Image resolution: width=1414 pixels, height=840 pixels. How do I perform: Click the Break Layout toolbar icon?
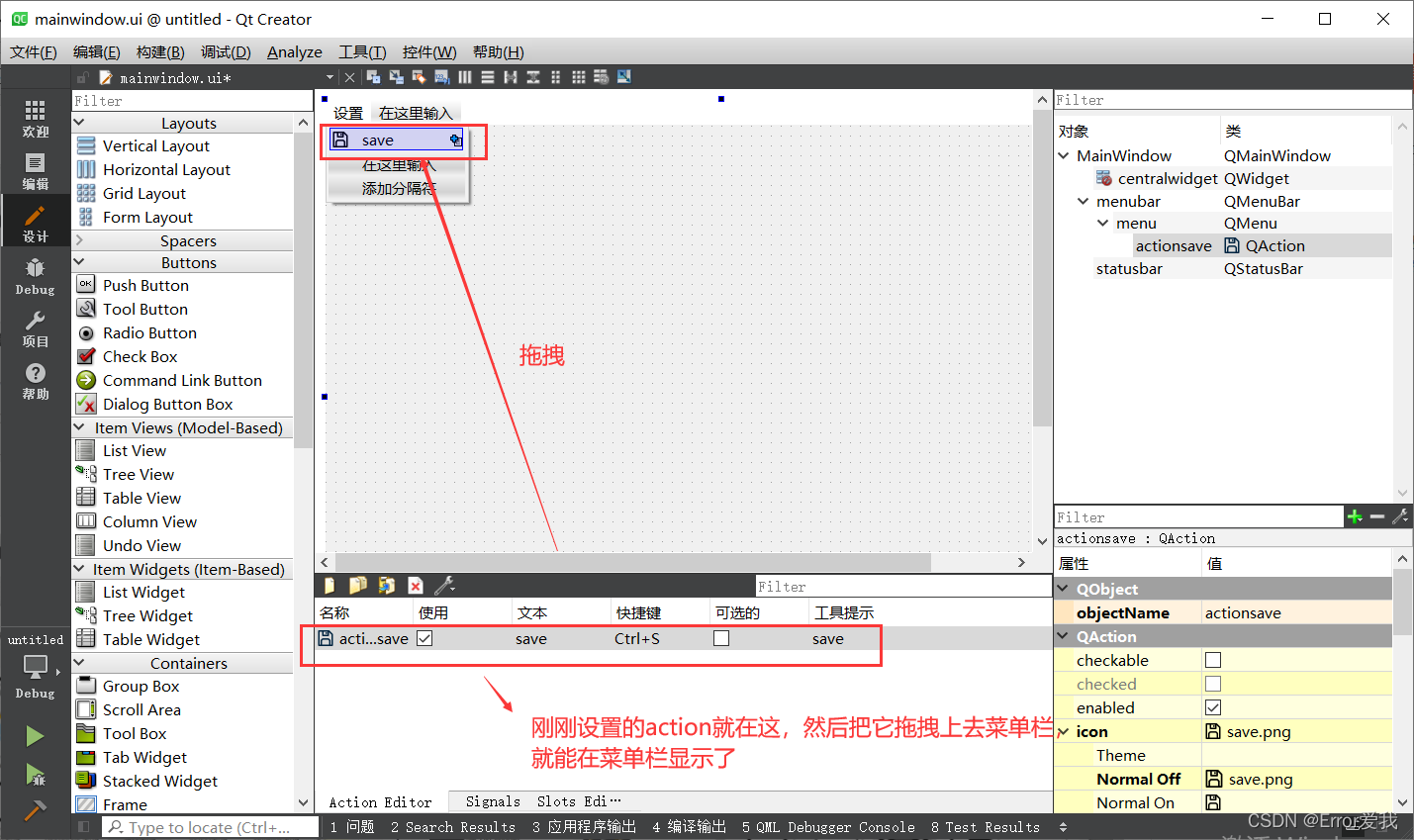pyautogui.click(x=602, y=77)
